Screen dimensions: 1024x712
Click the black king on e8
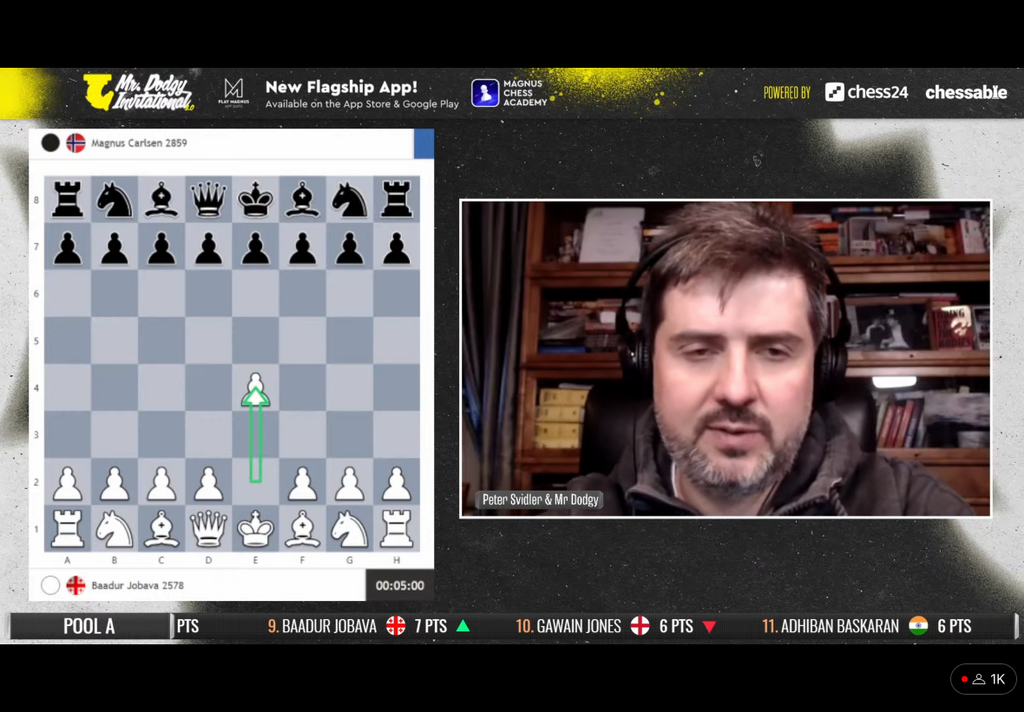click(x=255, y=199)
